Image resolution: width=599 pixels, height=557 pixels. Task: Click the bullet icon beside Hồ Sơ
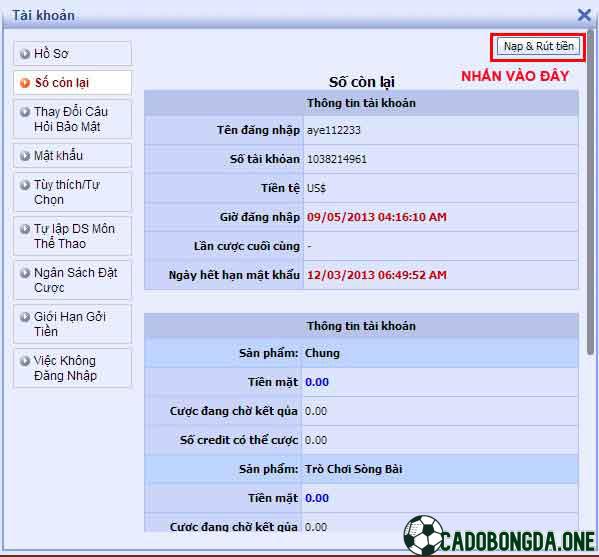pyautogui.click(x=25, y=54)
